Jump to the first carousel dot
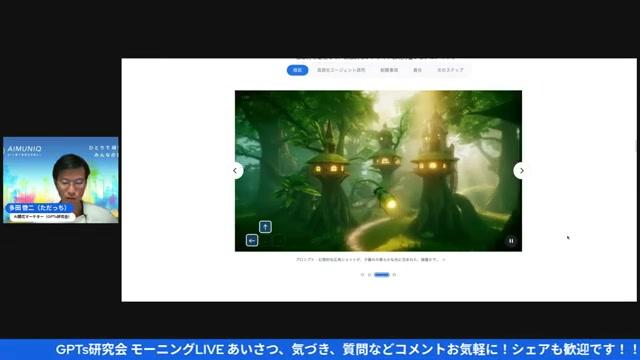 pyautogui.click(x=362, y=275)
